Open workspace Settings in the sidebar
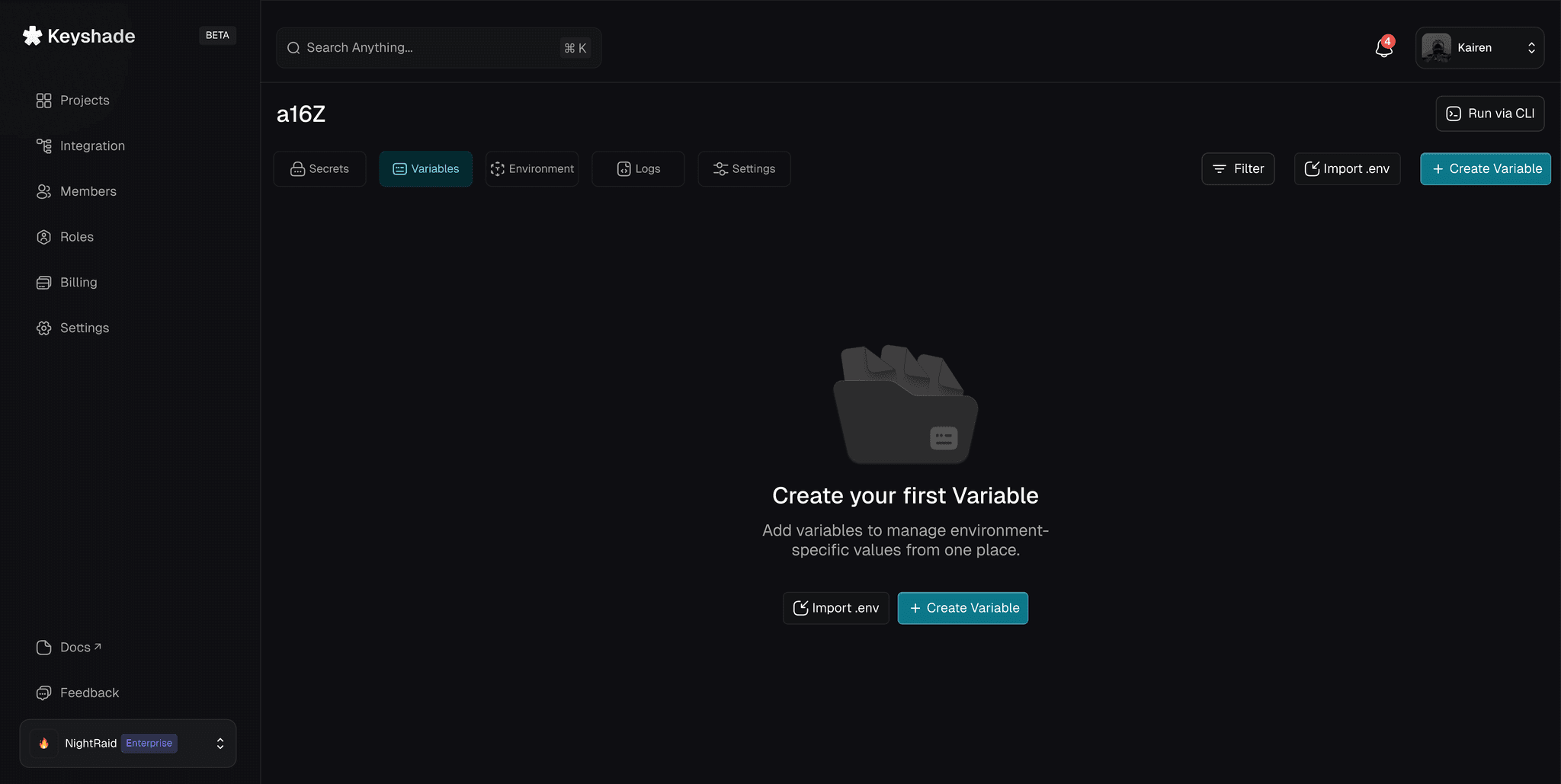Viewport: 1561px width, 784px height. (x=72, y=328)
